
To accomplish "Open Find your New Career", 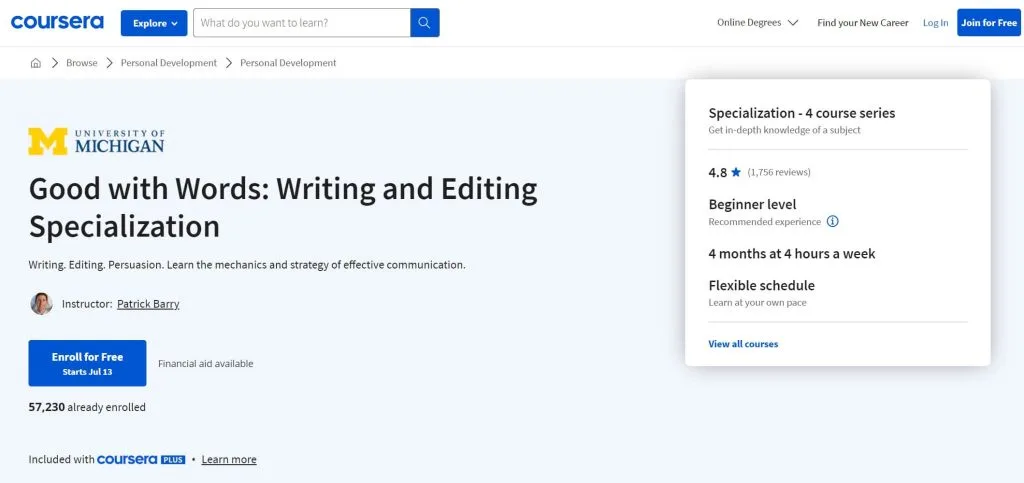I will pyautogui.click(x=863, y=22).
